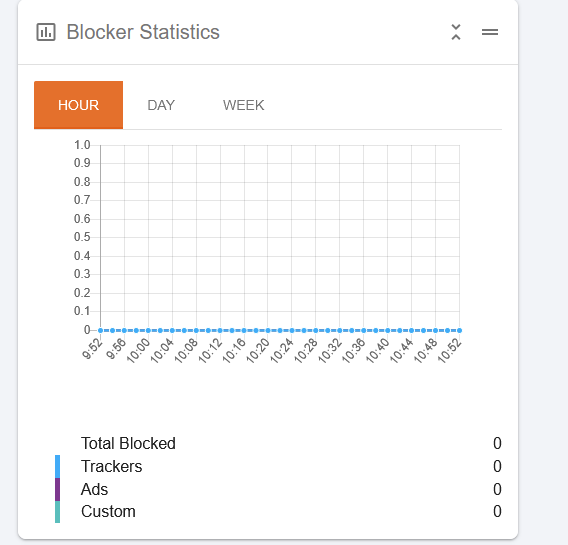Click the 10:36 time axis label
This screenshot has width=568, height=545.
point(354,350)
